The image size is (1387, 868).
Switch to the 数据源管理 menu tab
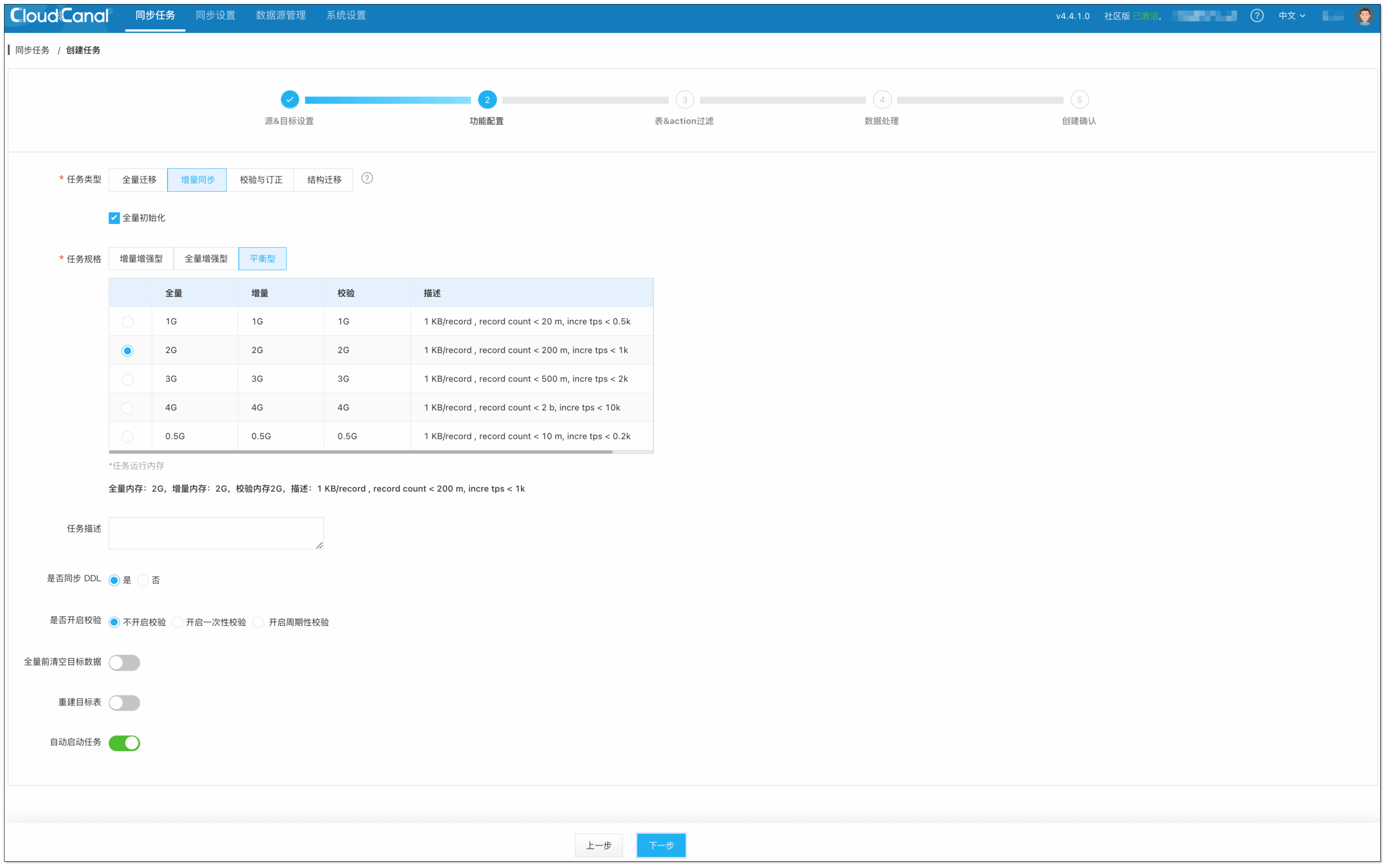click(x=281, y=15)
